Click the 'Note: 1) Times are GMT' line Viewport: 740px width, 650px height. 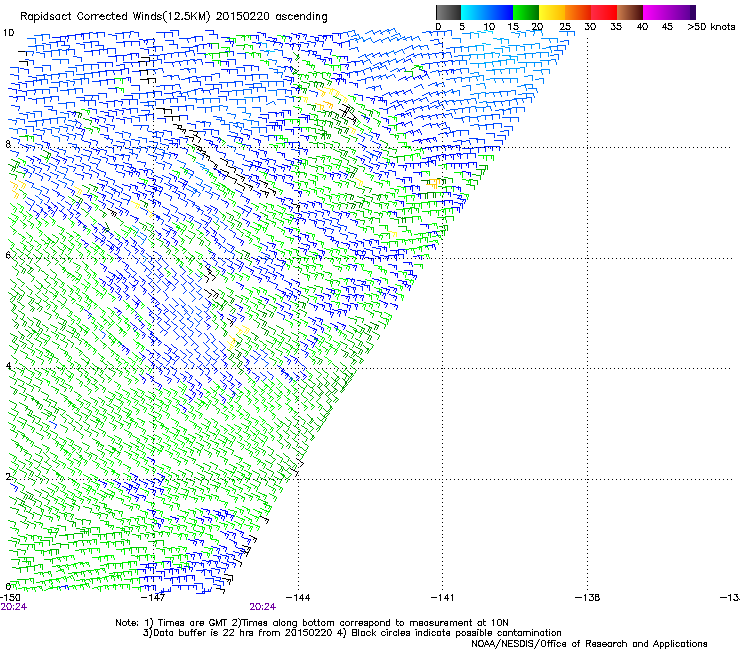pos(312,623)
